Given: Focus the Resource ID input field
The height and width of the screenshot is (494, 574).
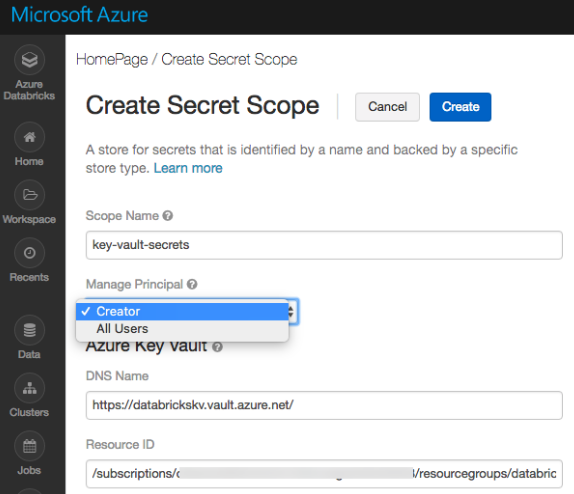Looking at the screenshot, I should click(x=324, y=473).
